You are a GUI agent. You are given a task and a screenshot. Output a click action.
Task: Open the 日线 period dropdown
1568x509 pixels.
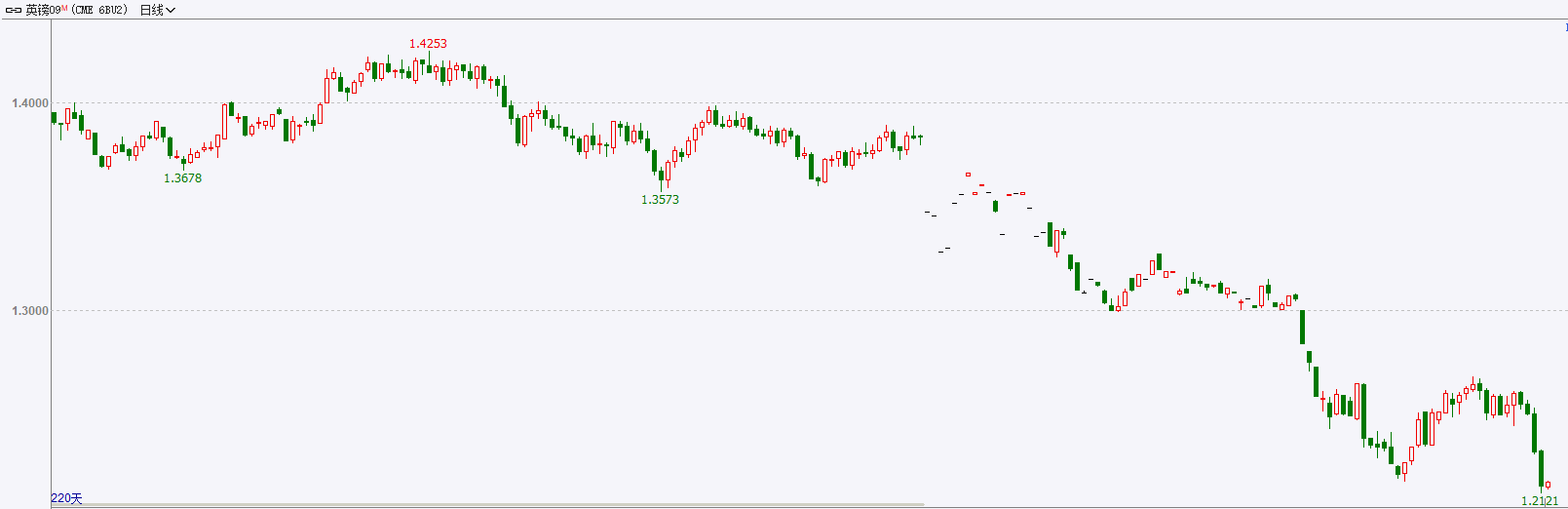click(158, 10)
